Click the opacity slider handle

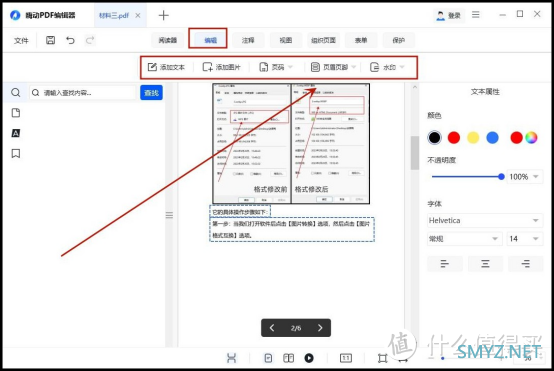click(x=501, y=177)
